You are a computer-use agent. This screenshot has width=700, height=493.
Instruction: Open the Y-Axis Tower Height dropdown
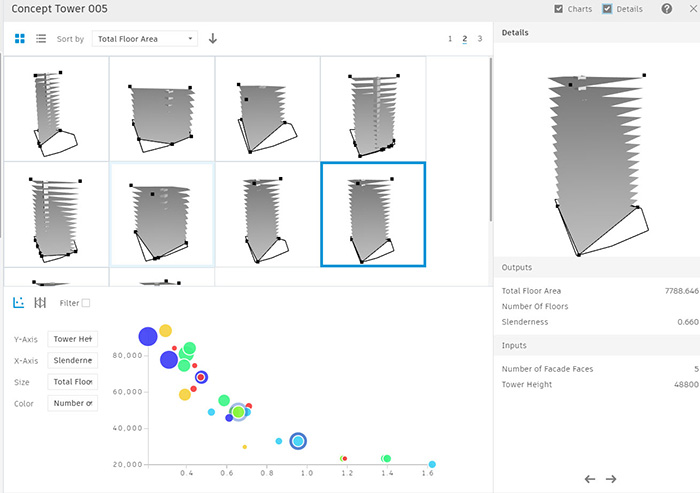tap(73, 339)
